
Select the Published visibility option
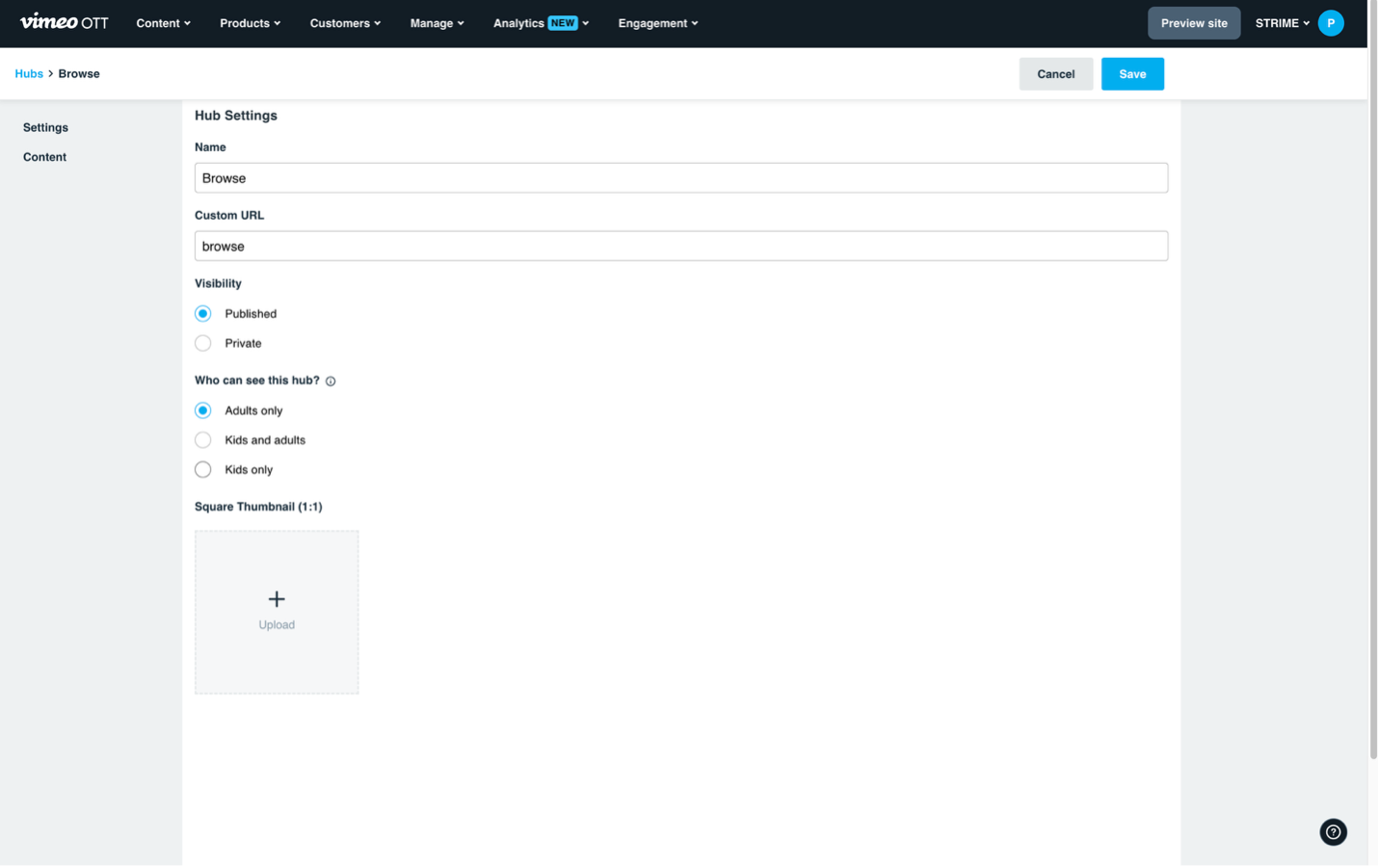[x=203, y=314]
